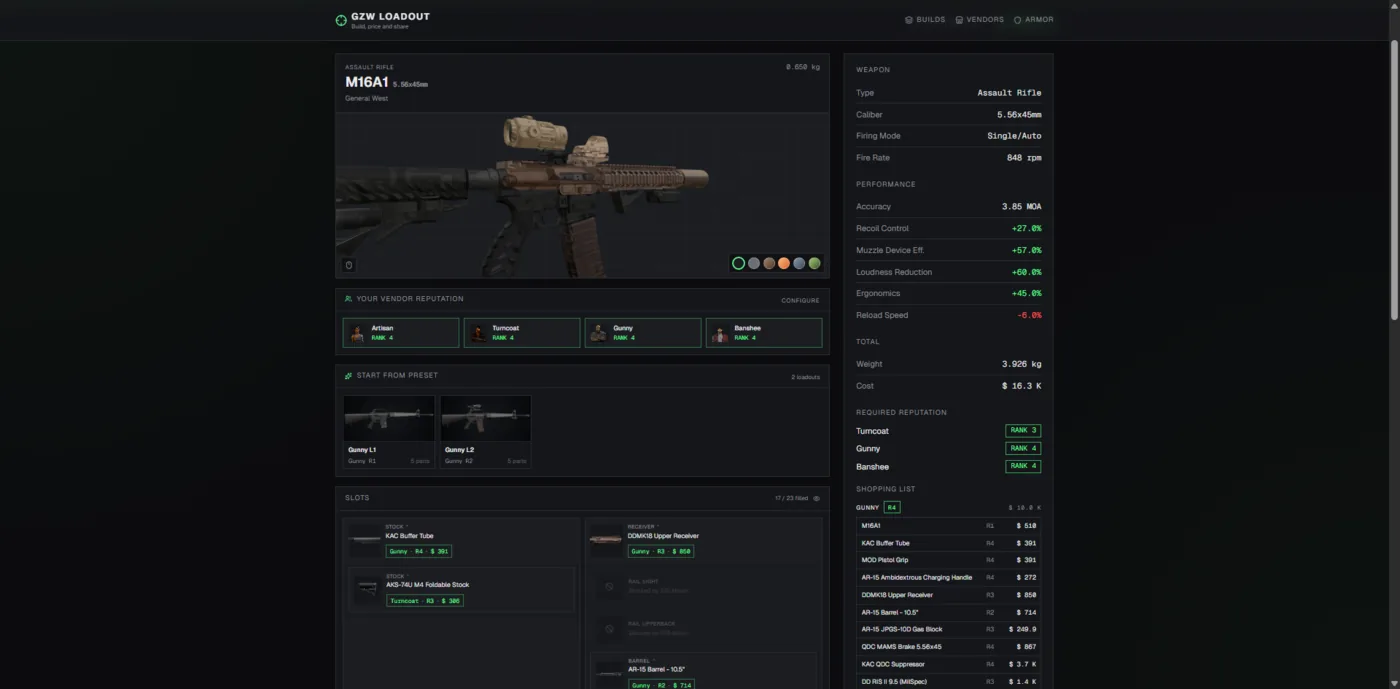Select the gray camo swatch

[x=754, y=264]
